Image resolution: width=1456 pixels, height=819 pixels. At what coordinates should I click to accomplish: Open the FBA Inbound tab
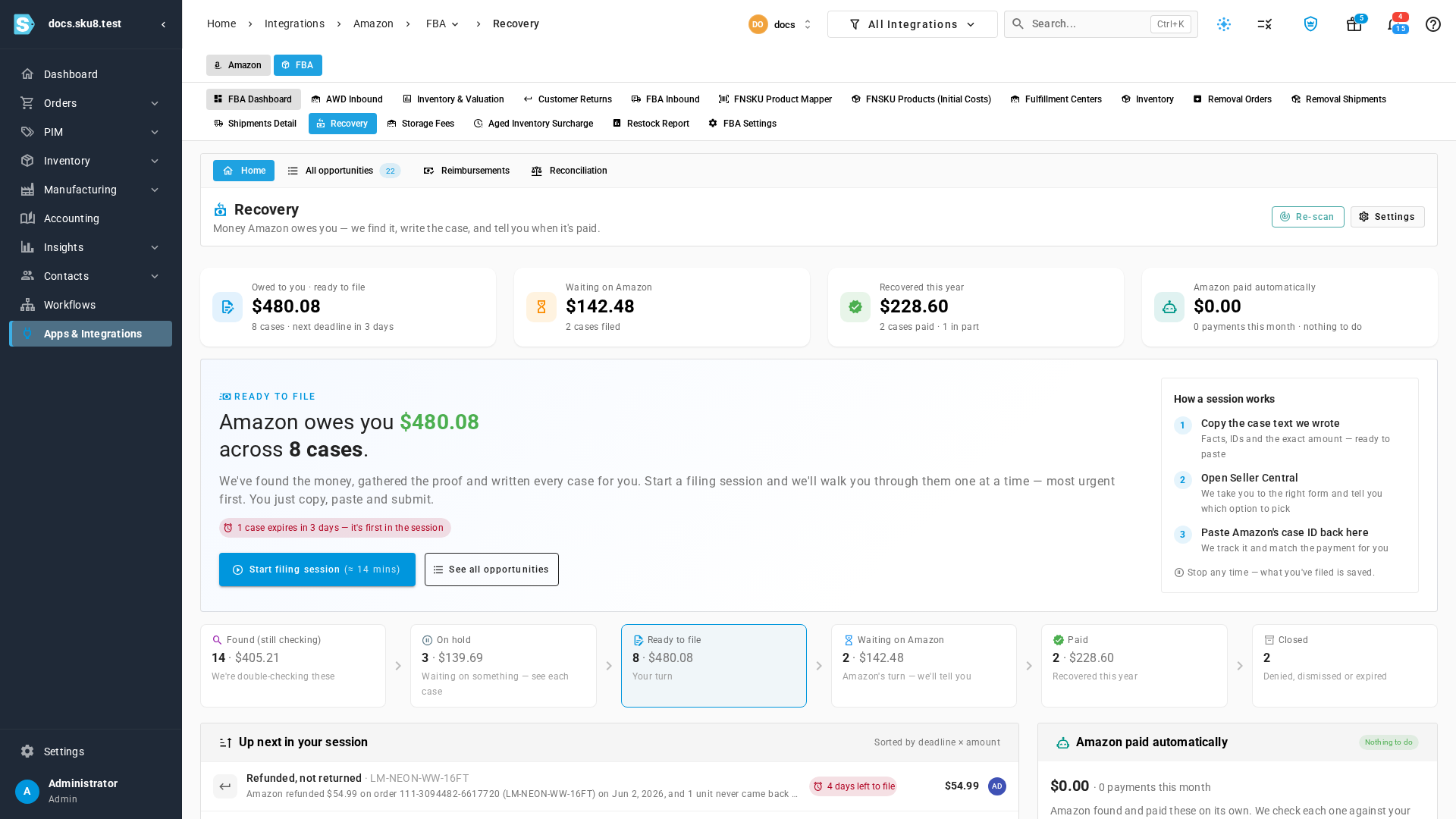(665, 99)
